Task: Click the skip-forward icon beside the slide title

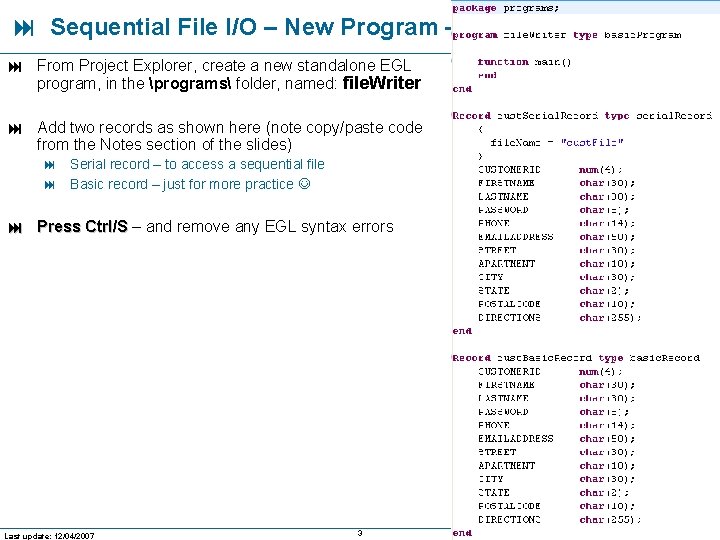Action: [24, 28]
